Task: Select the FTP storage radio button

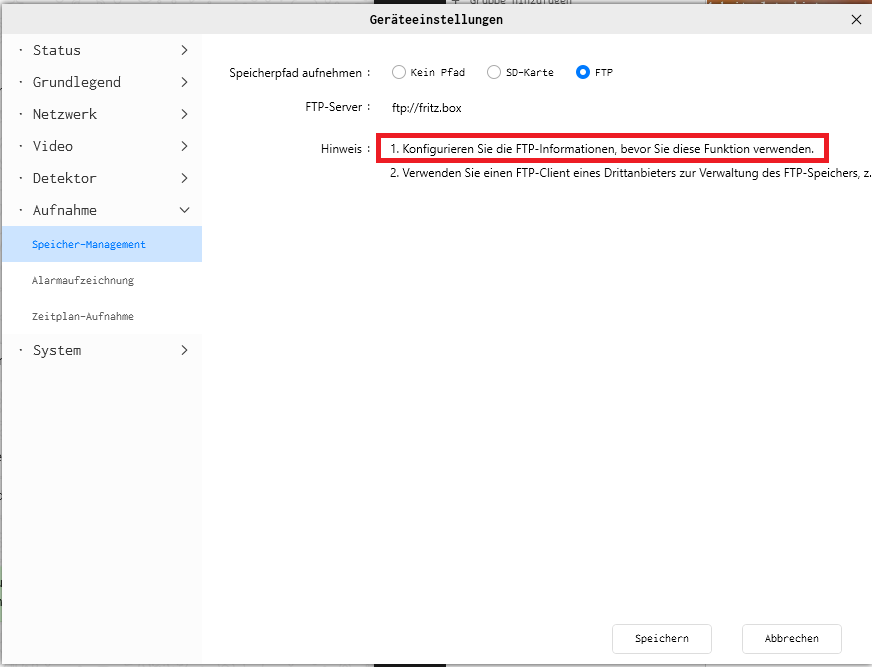Action: pyautogui.click(x=583, y=72)
